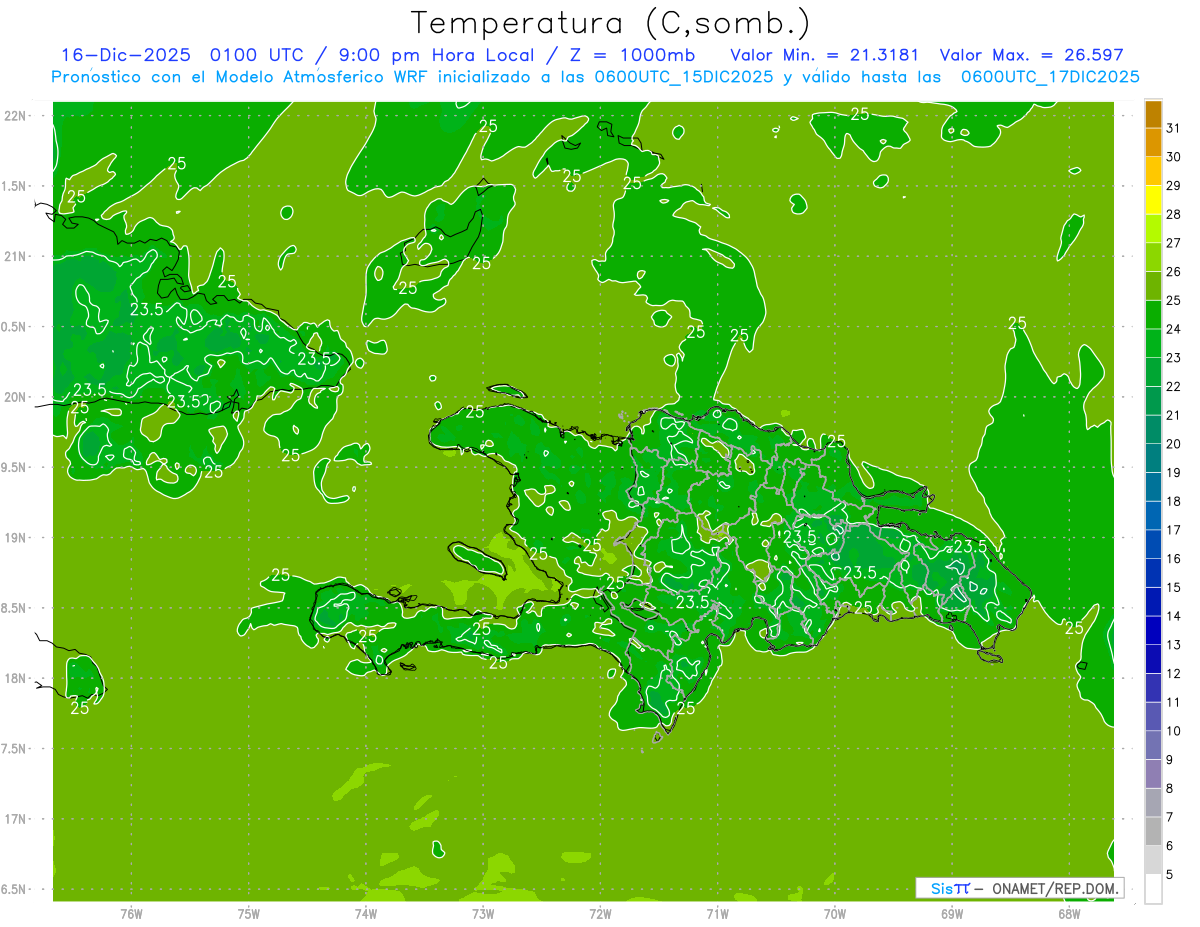Click purple scale swatch between 10 and 9

[x=1153, y=745]
